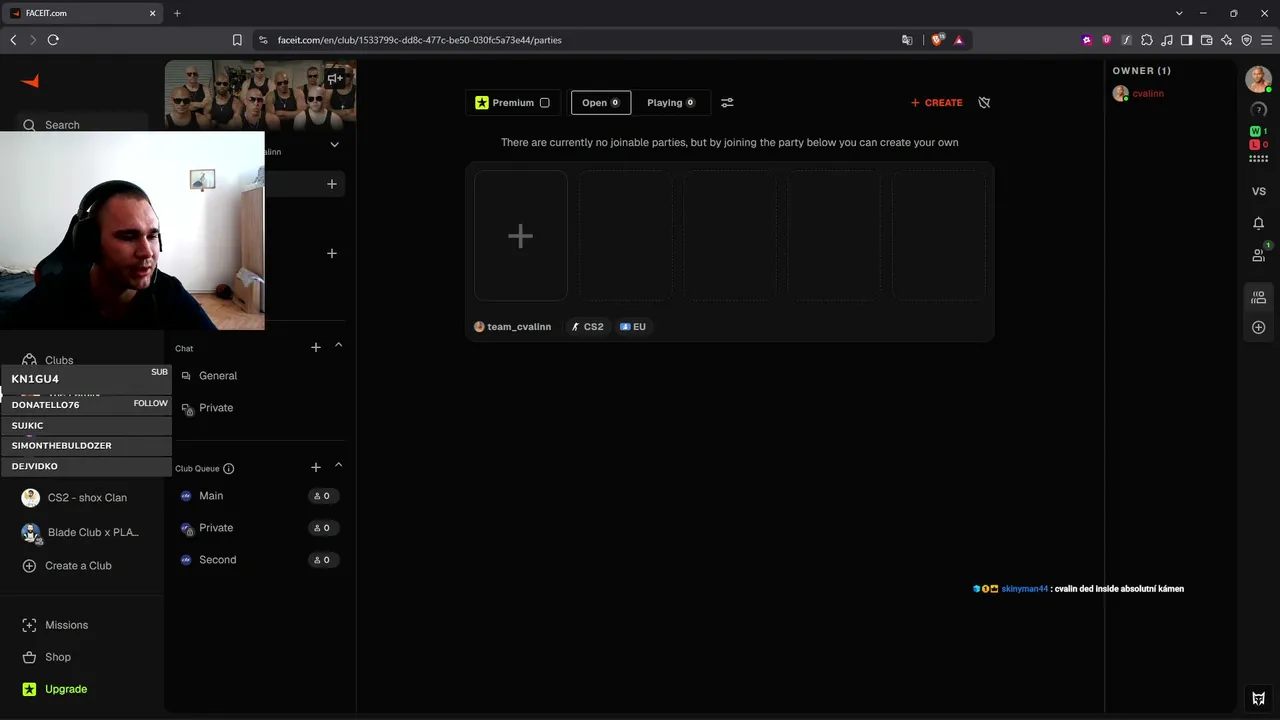Open Missions in the left sidebar
Viewport: 1280px width, 720px height.
[x=56, y=625]
